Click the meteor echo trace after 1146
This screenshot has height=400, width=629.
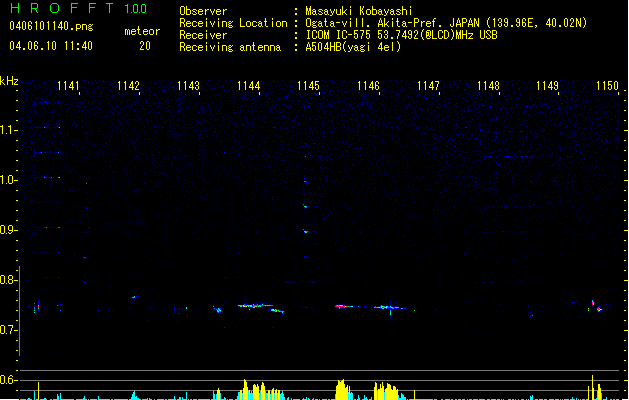coord(390,308)
